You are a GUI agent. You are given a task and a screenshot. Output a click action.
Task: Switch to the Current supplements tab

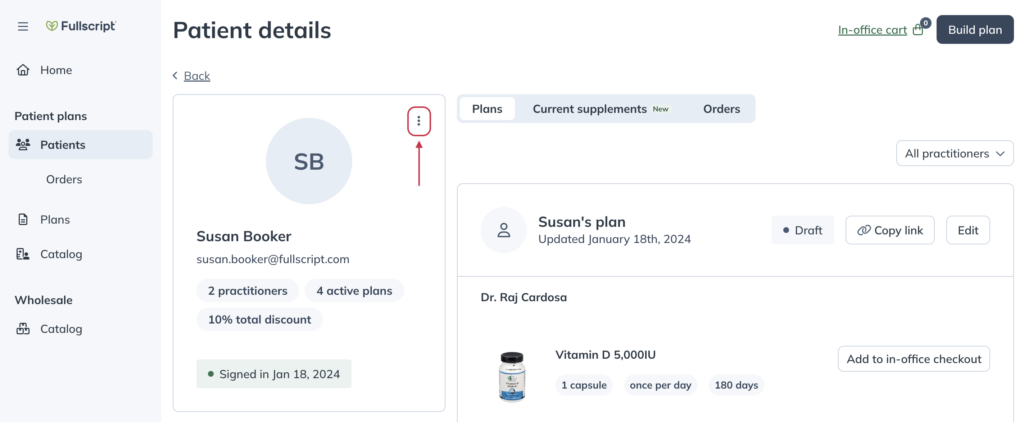[x=590, y=109]
